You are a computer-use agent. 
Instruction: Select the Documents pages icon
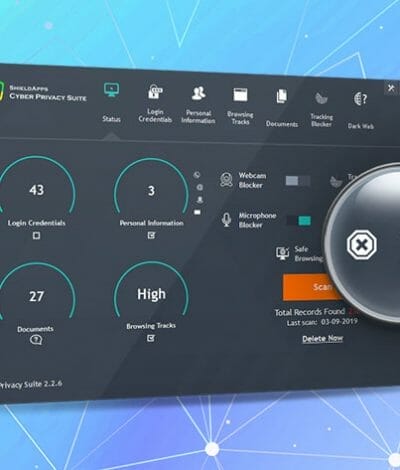pos(282,96)
